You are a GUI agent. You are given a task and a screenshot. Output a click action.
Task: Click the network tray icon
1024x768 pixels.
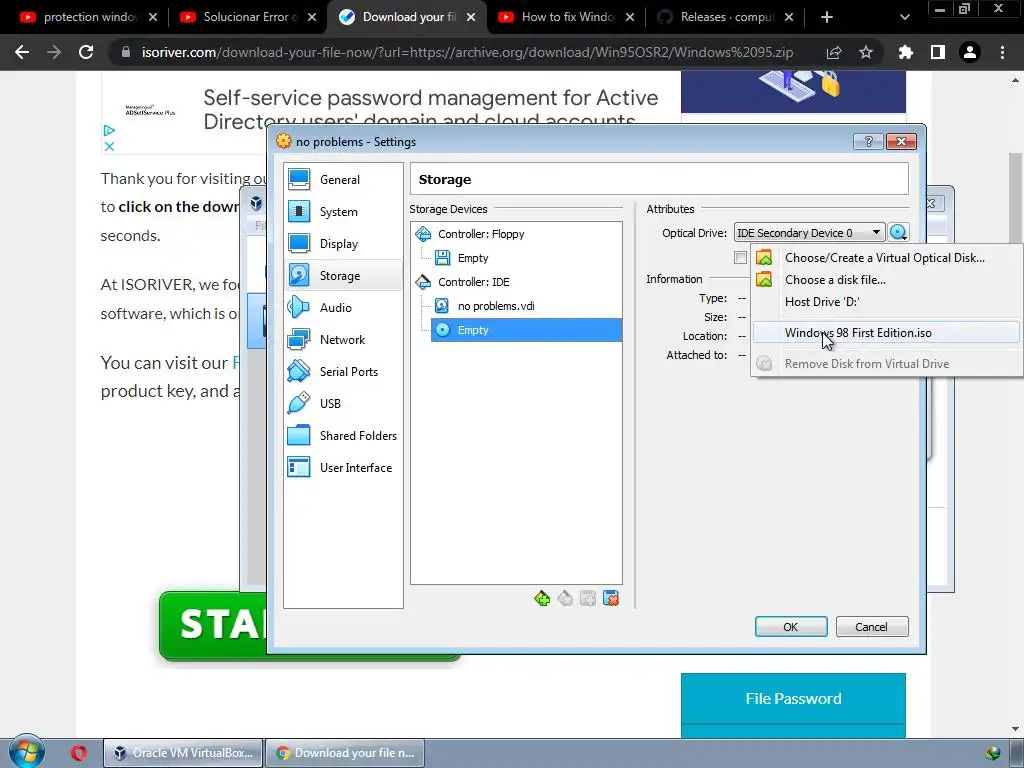pos(993,753)
